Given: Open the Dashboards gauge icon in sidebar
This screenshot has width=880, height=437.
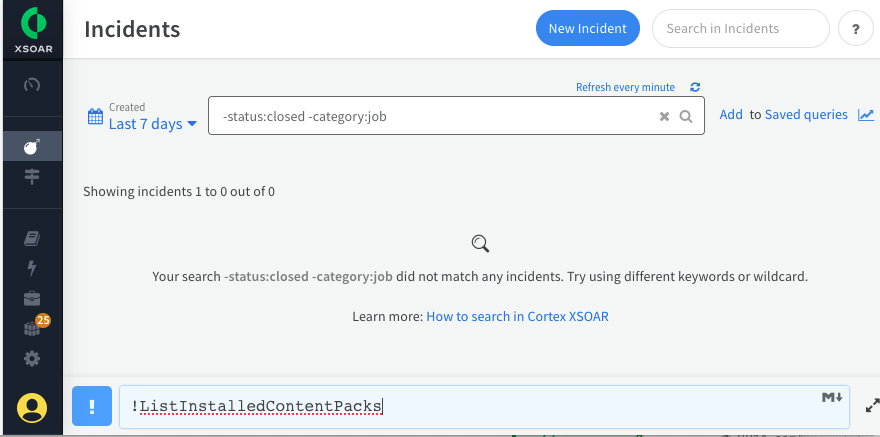Looking at the screenshot, I should pos(31,84).
